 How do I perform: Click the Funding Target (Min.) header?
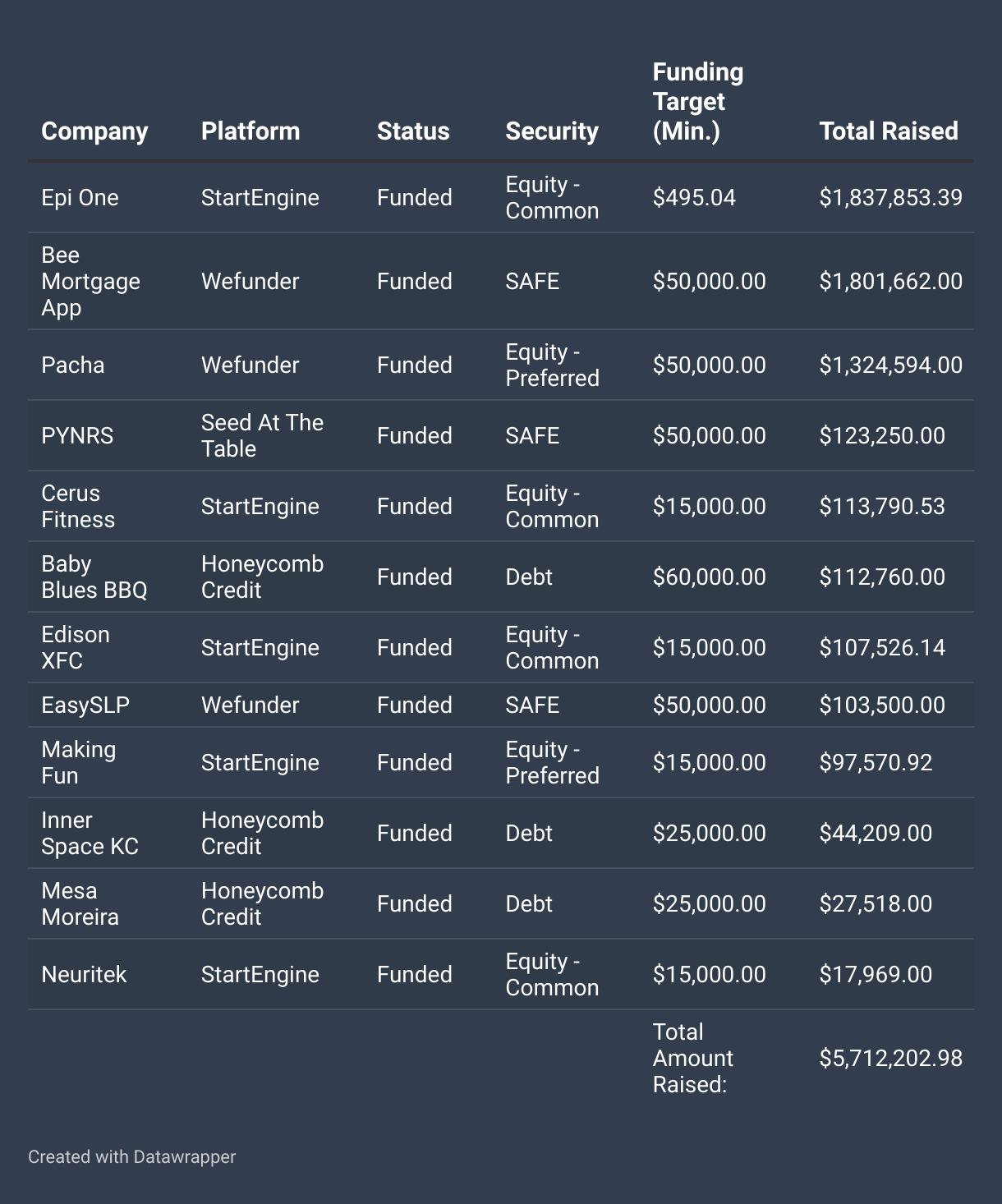tap(698, 102)
